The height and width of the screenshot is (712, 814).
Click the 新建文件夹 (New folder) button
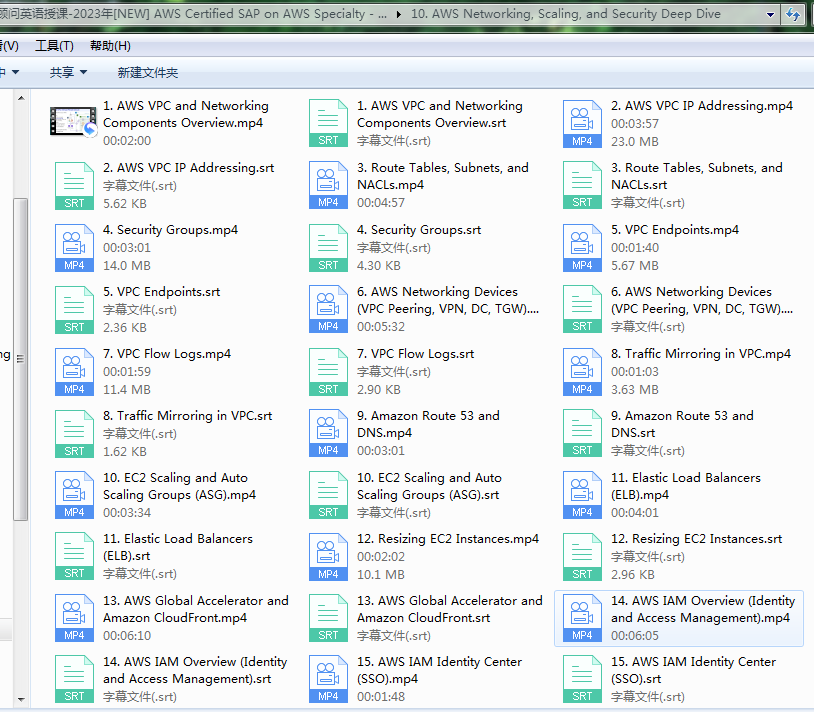[x=147, y=72]
